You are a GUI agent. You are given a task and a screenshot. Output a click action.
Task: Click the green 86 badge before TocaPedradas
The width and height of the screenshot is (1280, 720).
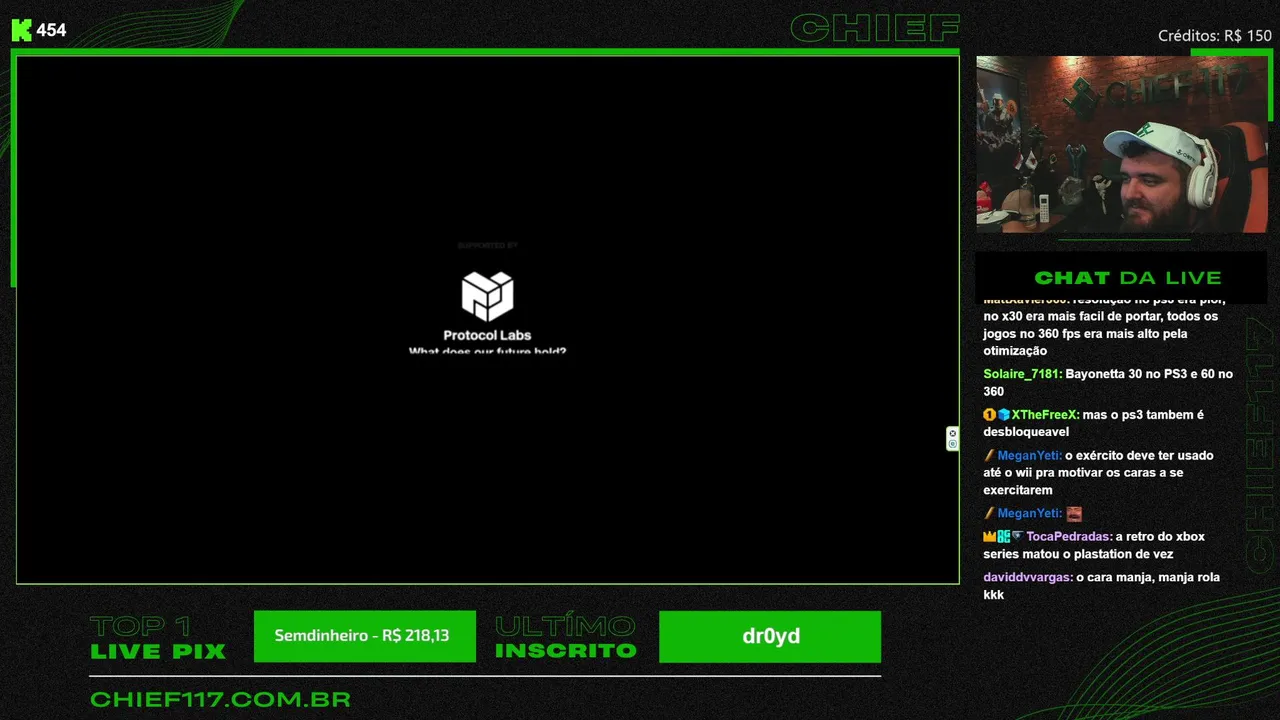1003,536
